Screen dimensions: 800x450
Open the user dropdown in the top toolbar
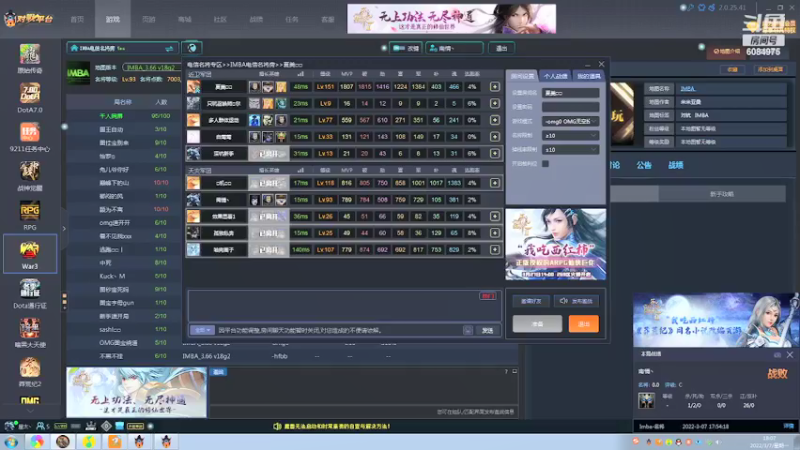click(x=454, y=48)
